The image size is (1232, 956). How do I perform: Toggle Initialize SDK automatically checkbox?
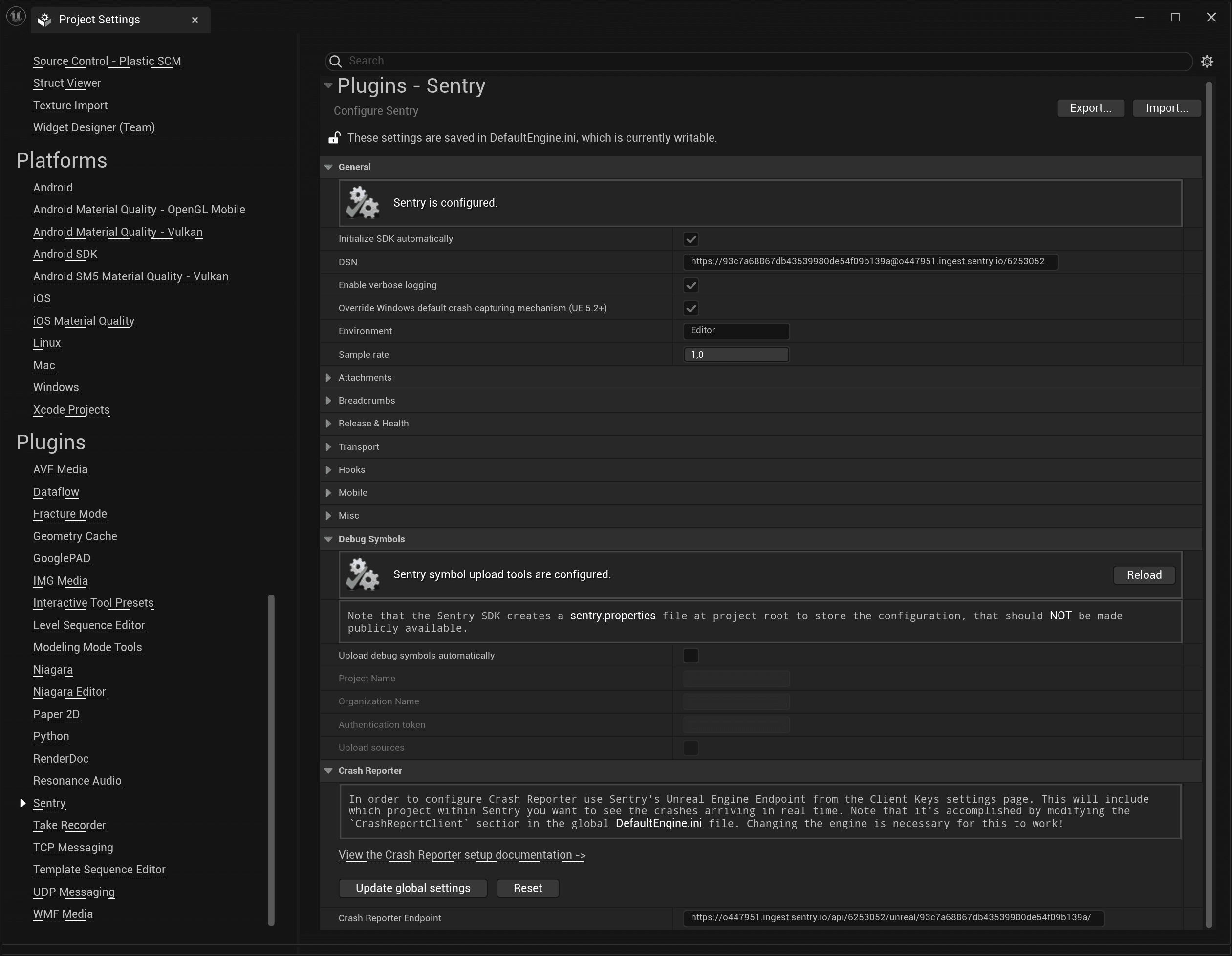tap(691, 238)
